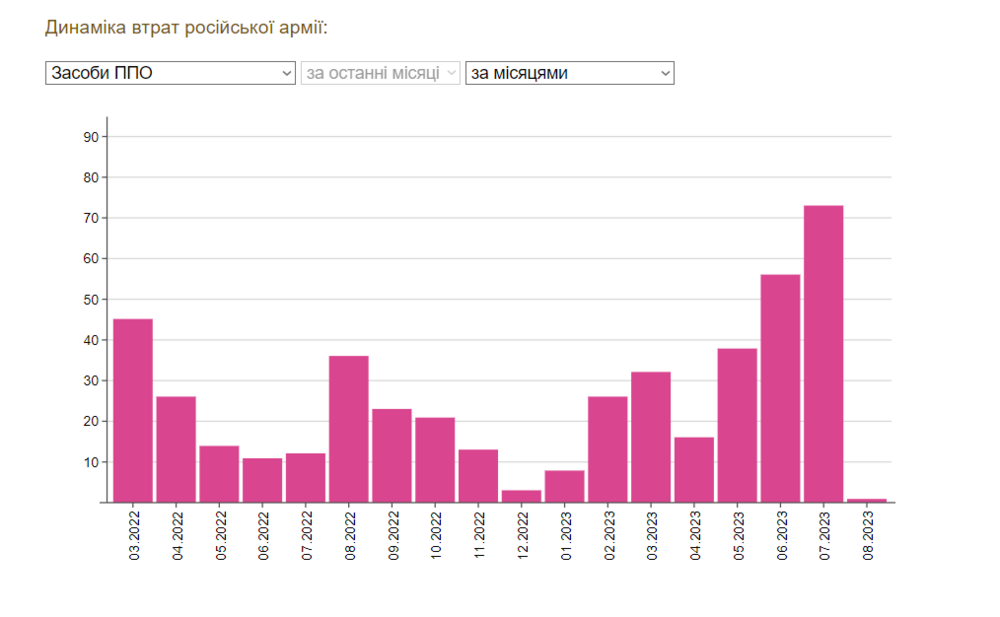
Task: Click the 07.2023 bar, the tallest
Action: [823, 354]
